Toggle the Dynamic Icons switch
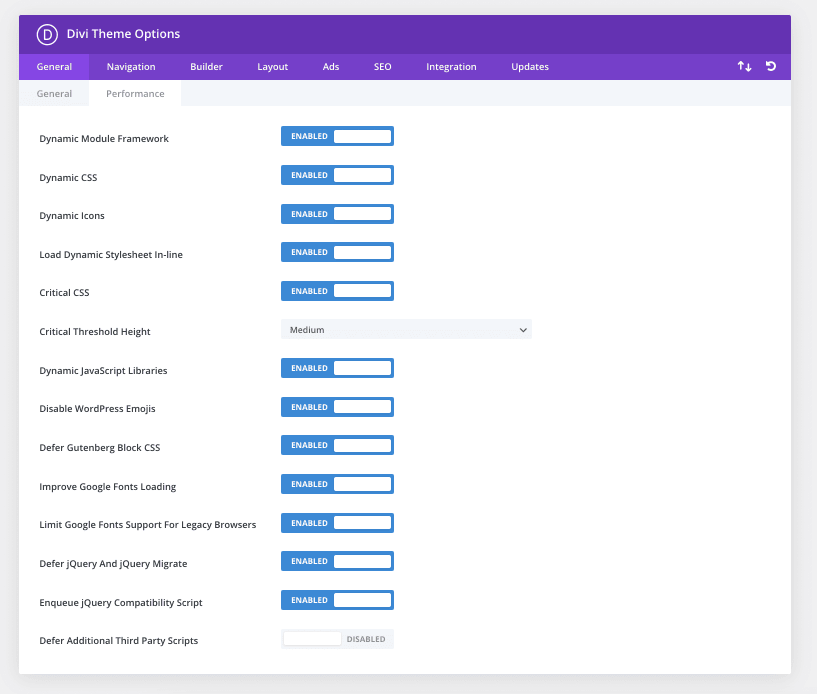Screen dimensions: 817x694 (337, 214)
